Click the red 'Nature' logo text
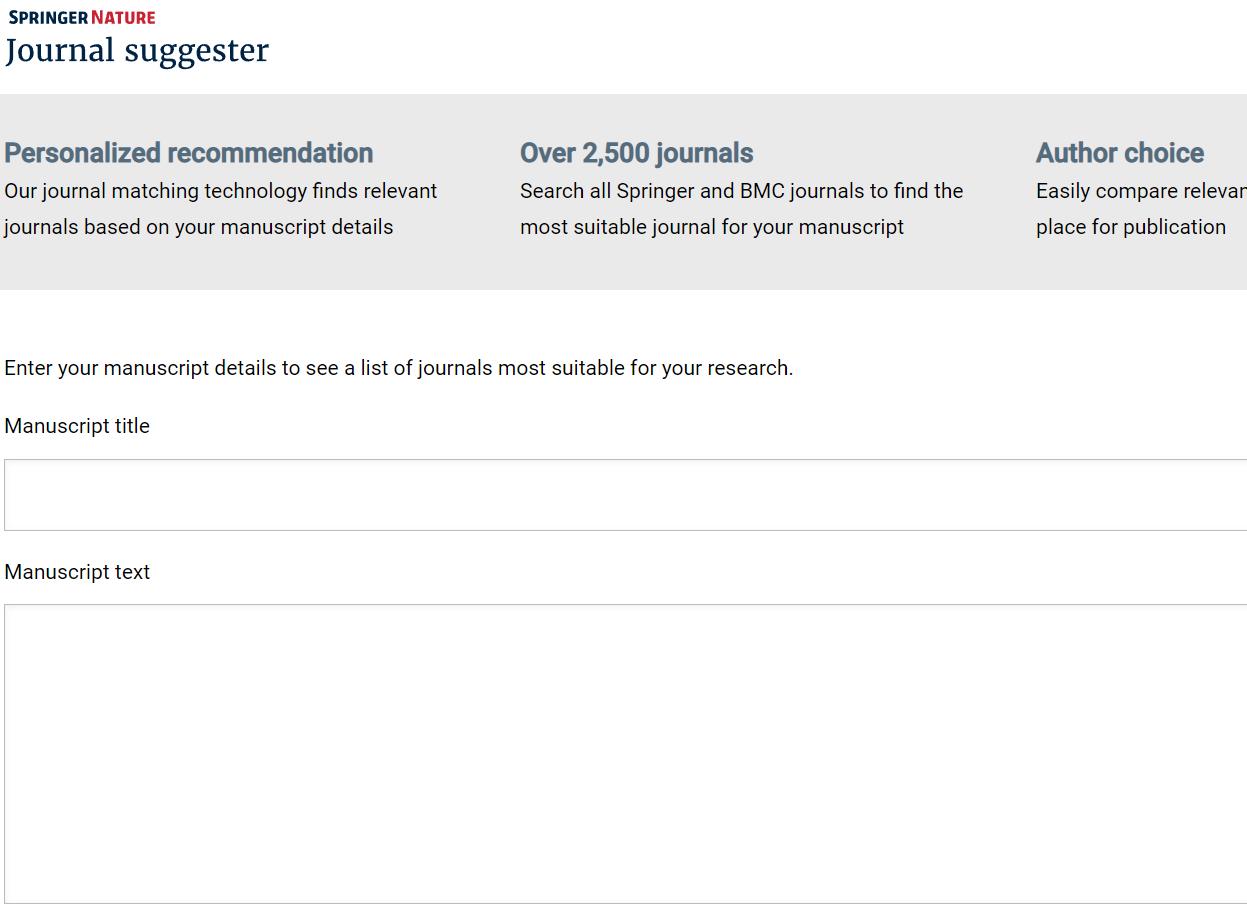The image size is (1247, 917). 123,17
